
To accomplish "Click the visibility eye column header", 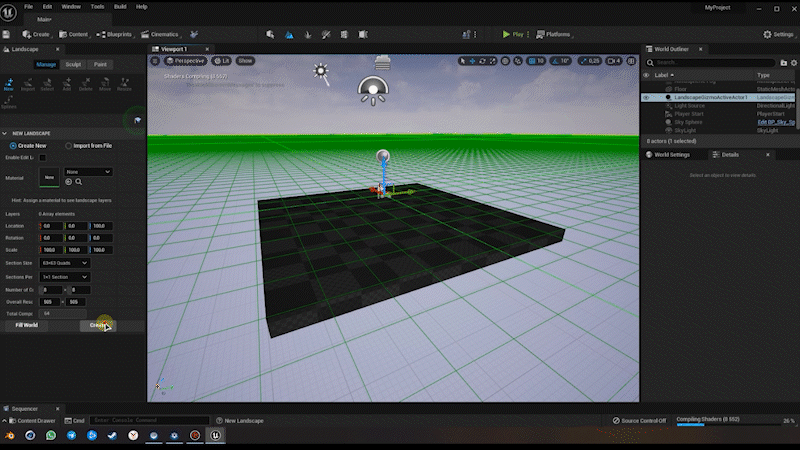I will pyautogui.click(x=646, y=75).
